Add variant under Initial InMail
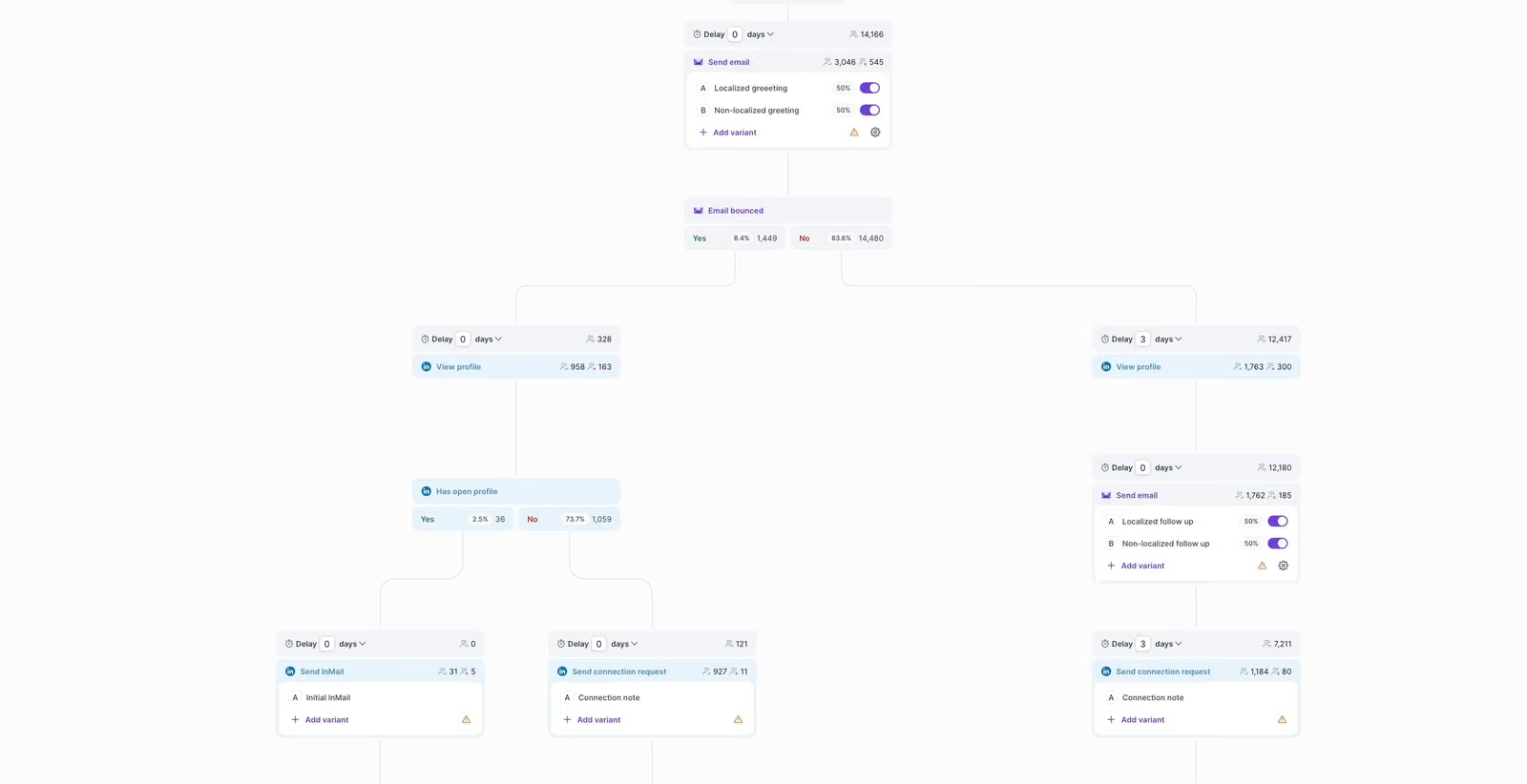 coord(320,719)
